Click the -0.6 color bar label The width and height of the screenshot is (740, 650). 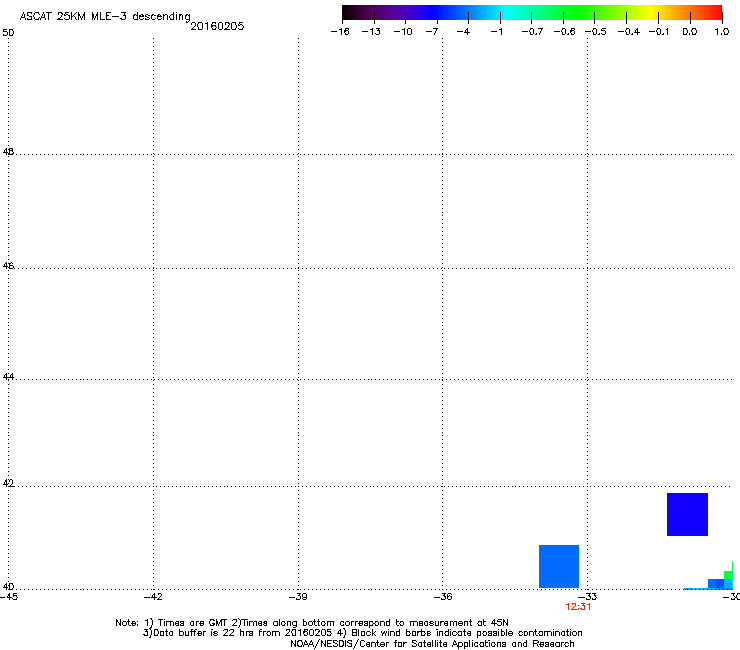564,32
